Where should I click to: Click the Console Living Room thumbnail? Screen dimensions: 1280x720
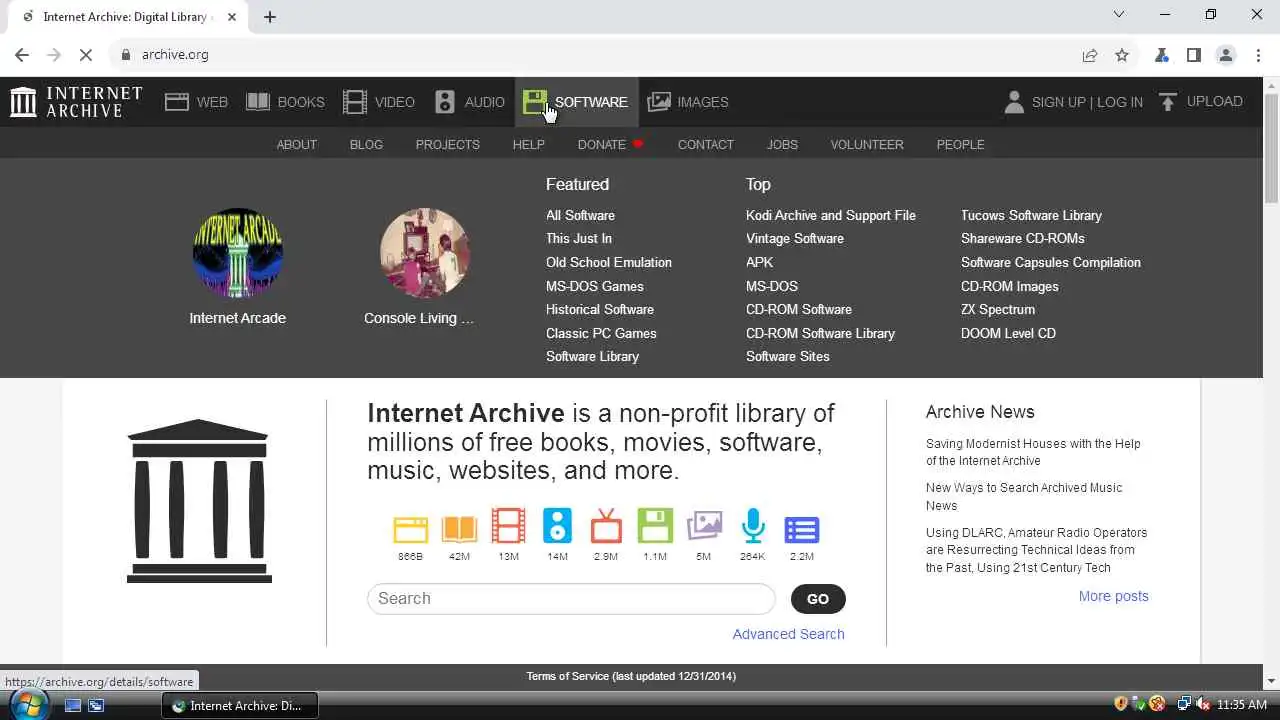tap(425, 253)
